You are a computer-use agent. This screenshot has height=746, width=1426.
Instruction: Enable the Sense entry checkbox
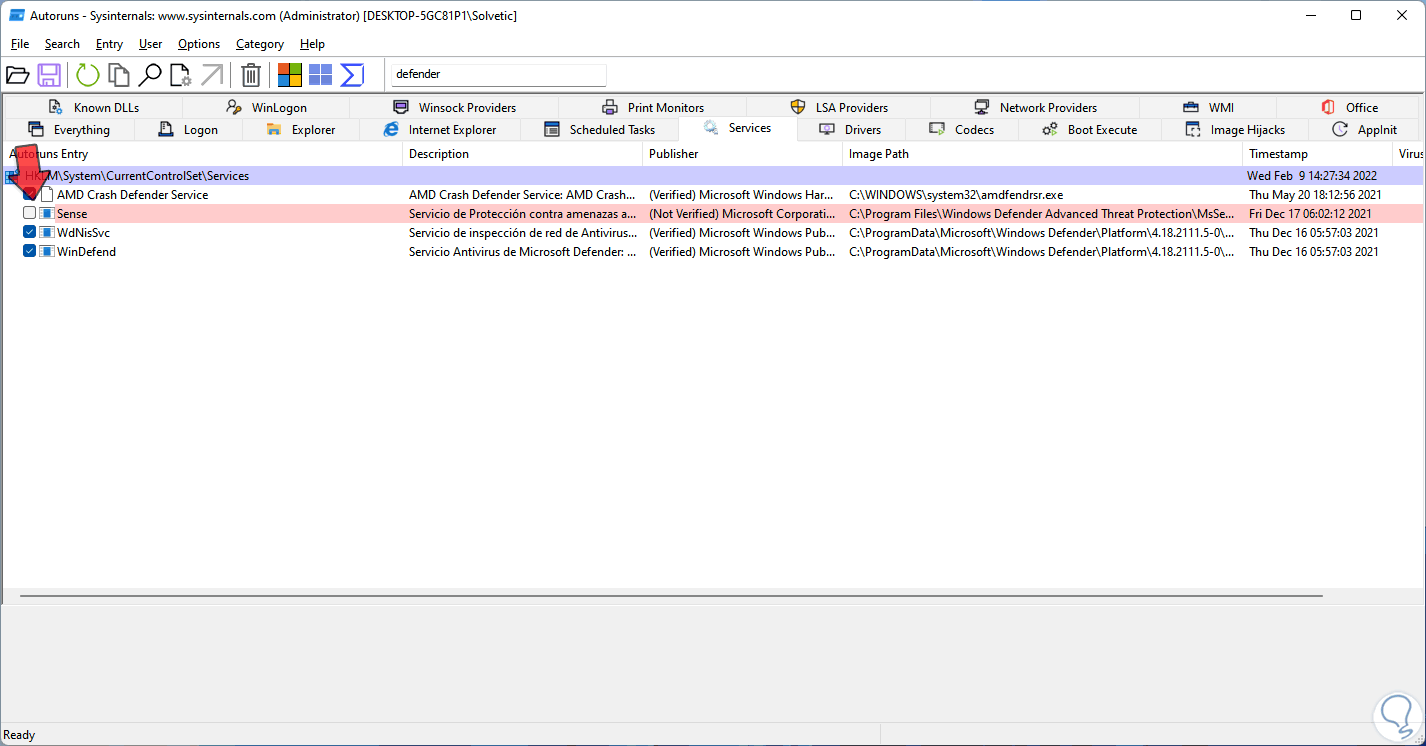pos(30,214)
